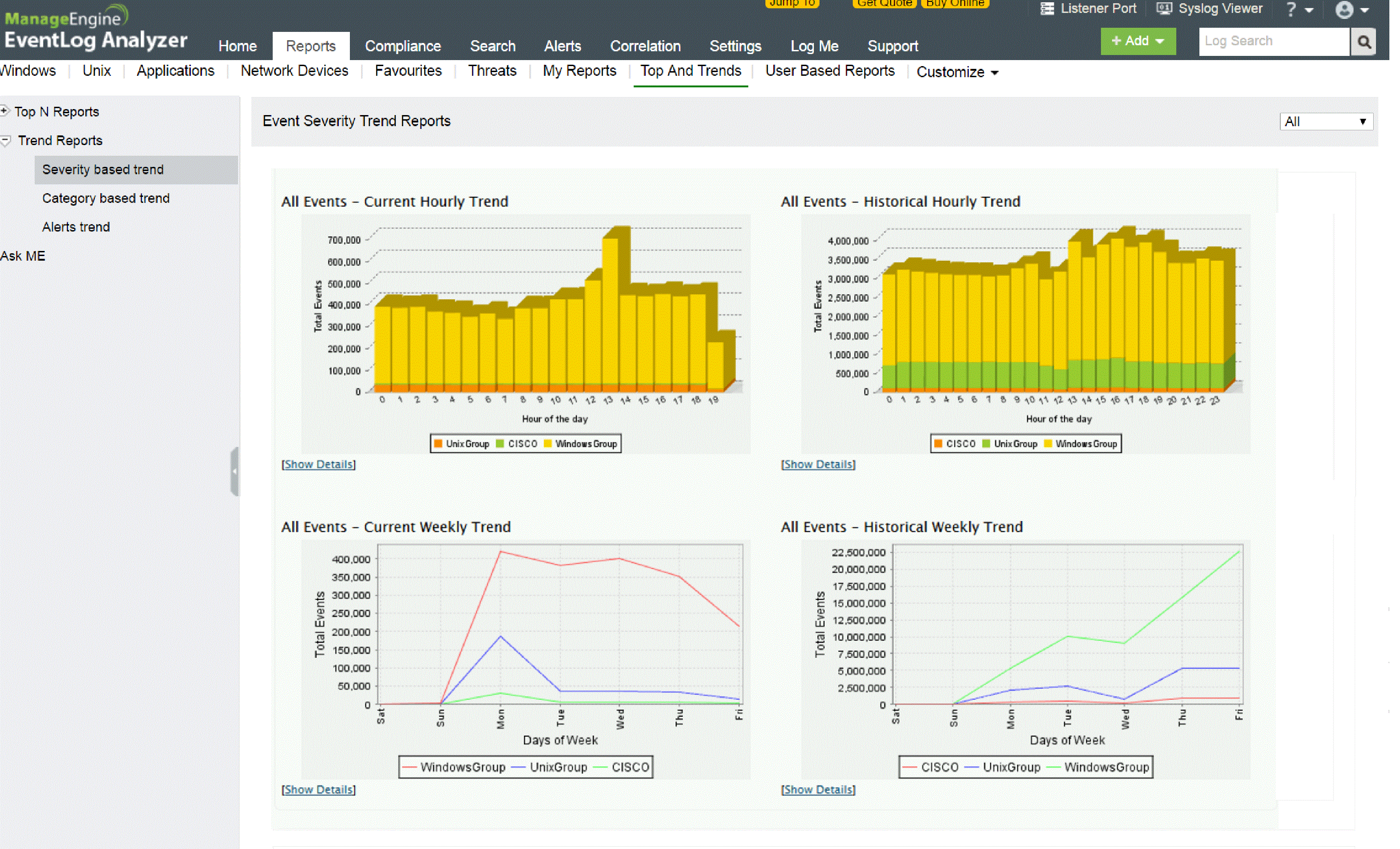Open the green Add dropdown button
Image resolution: width=1400 pixels, height=849 pixels.
point(1137,41)
